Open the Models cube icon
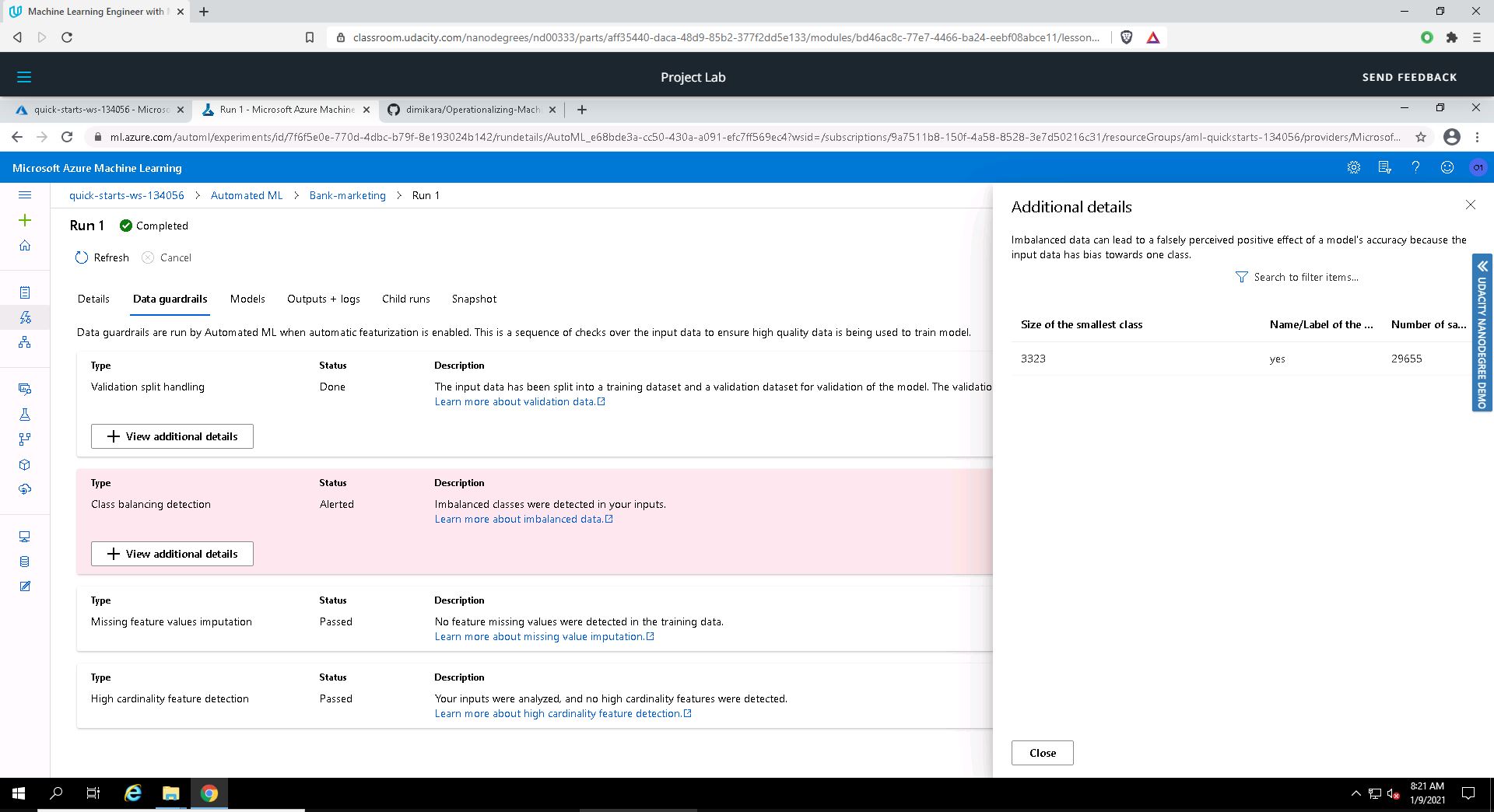 click(x=25, y=464)
